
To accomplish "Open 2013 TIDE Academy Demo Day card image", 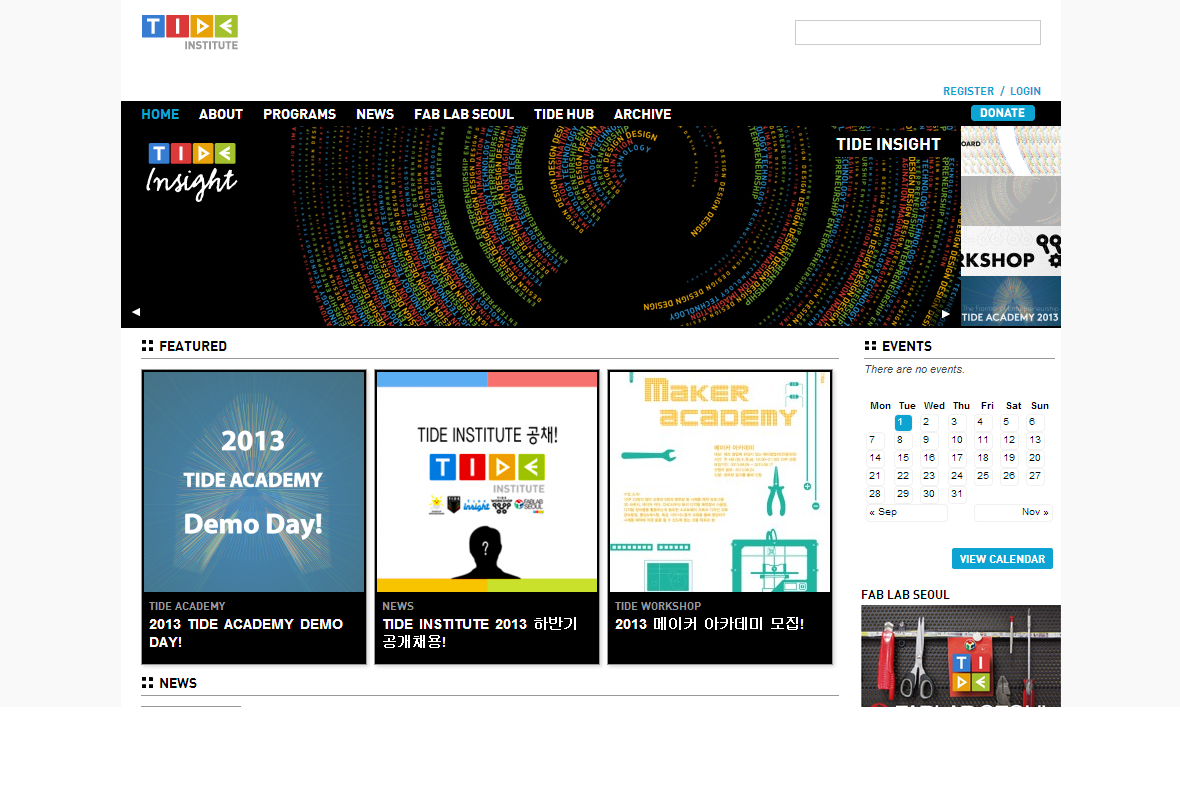I will coord(254,482).
